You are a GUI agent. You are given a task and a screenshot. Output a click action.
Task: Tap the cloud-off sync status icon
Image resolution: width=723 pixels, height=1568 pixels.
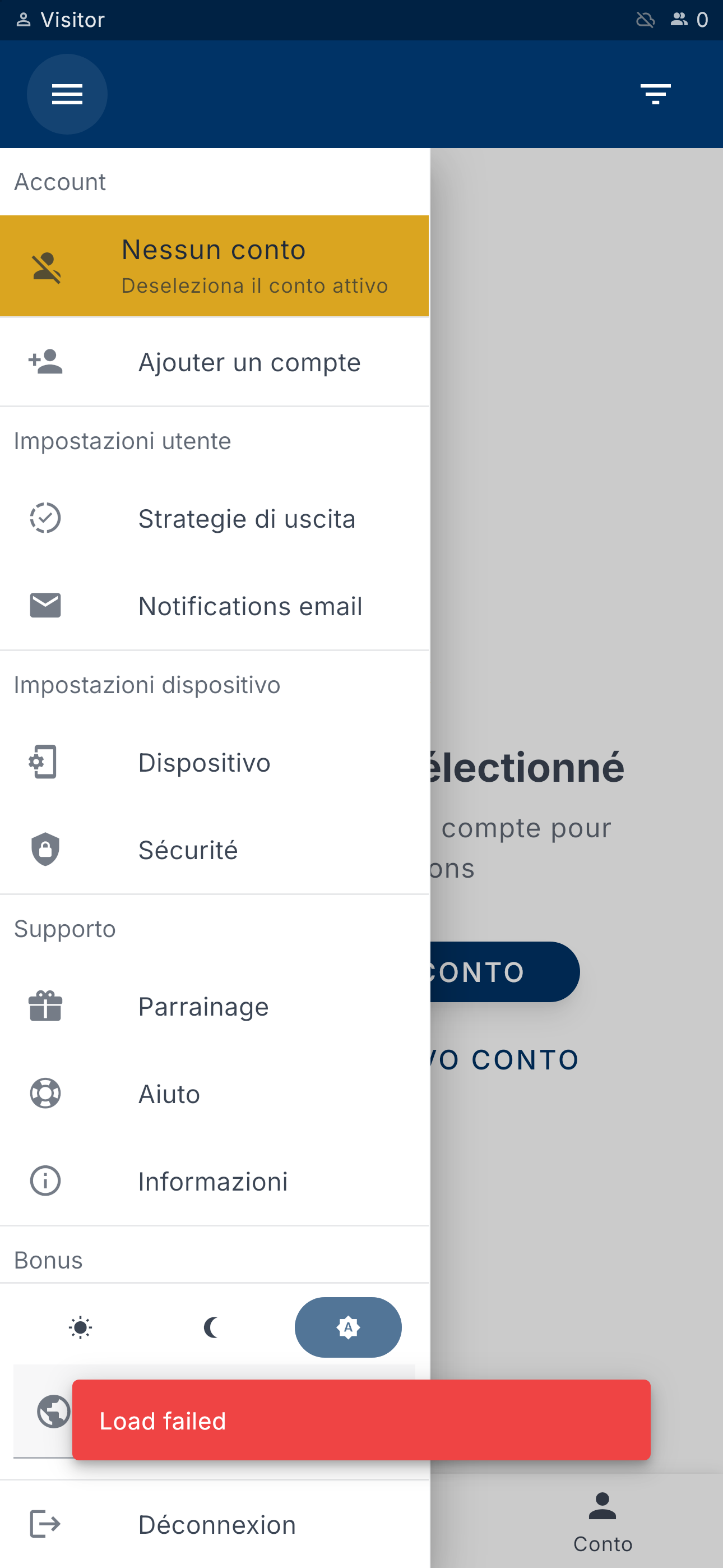tap(645, 20)
